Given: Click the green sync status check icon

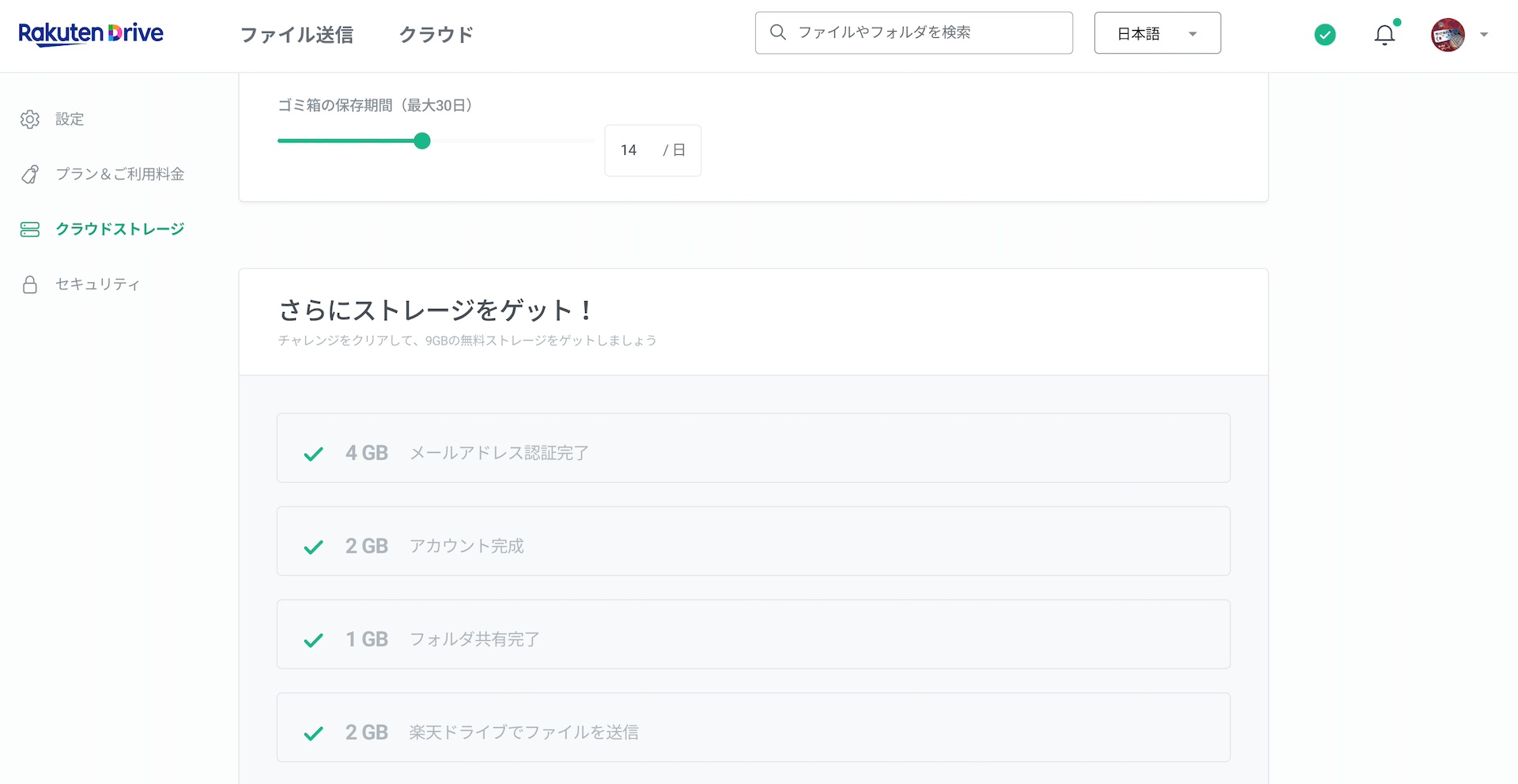Looking at the screenshot, I should tap(1325, 35).
